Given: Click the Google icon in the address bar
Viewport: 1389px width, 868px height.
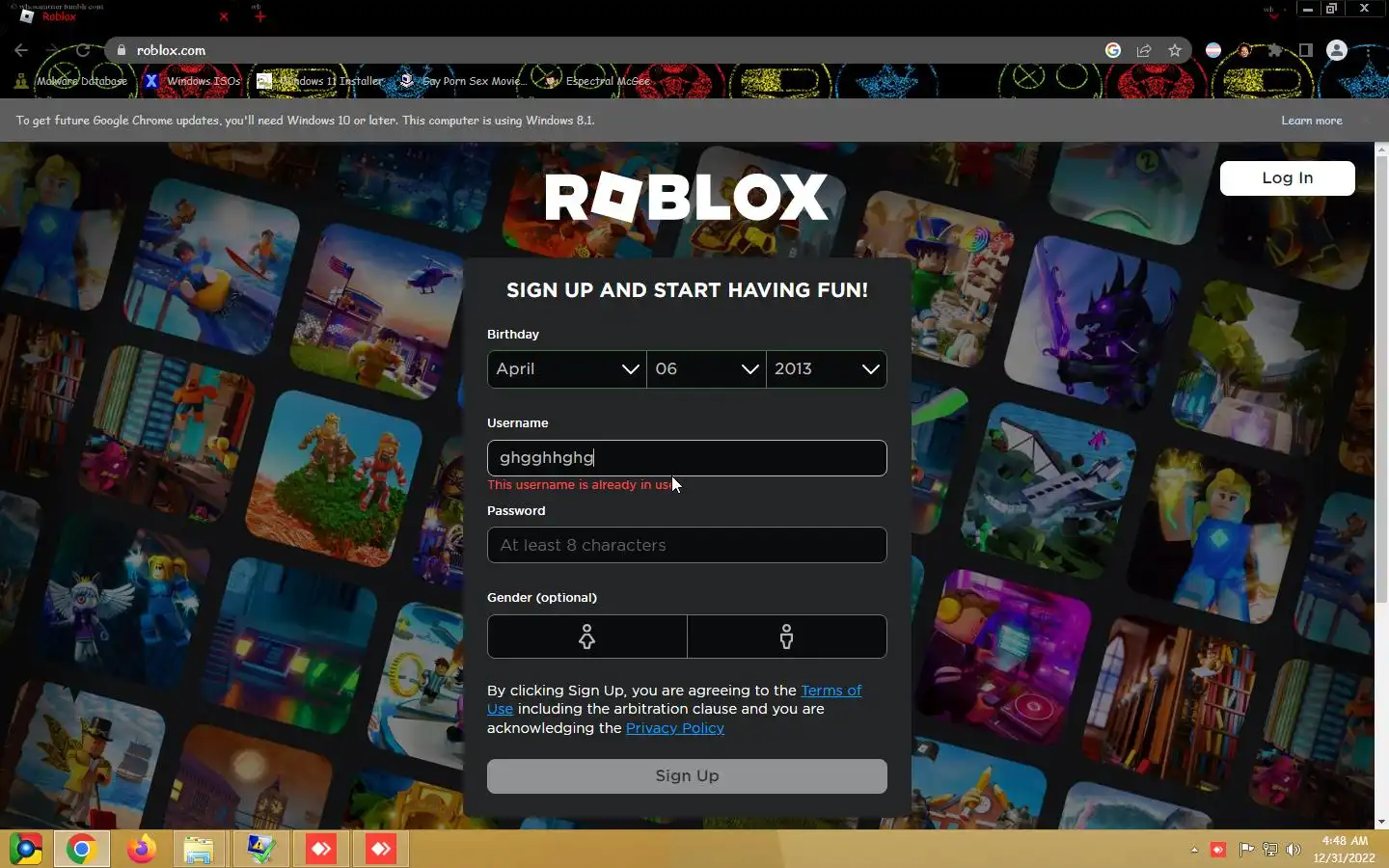Looking at the screenshot, I should (1113, 50).
